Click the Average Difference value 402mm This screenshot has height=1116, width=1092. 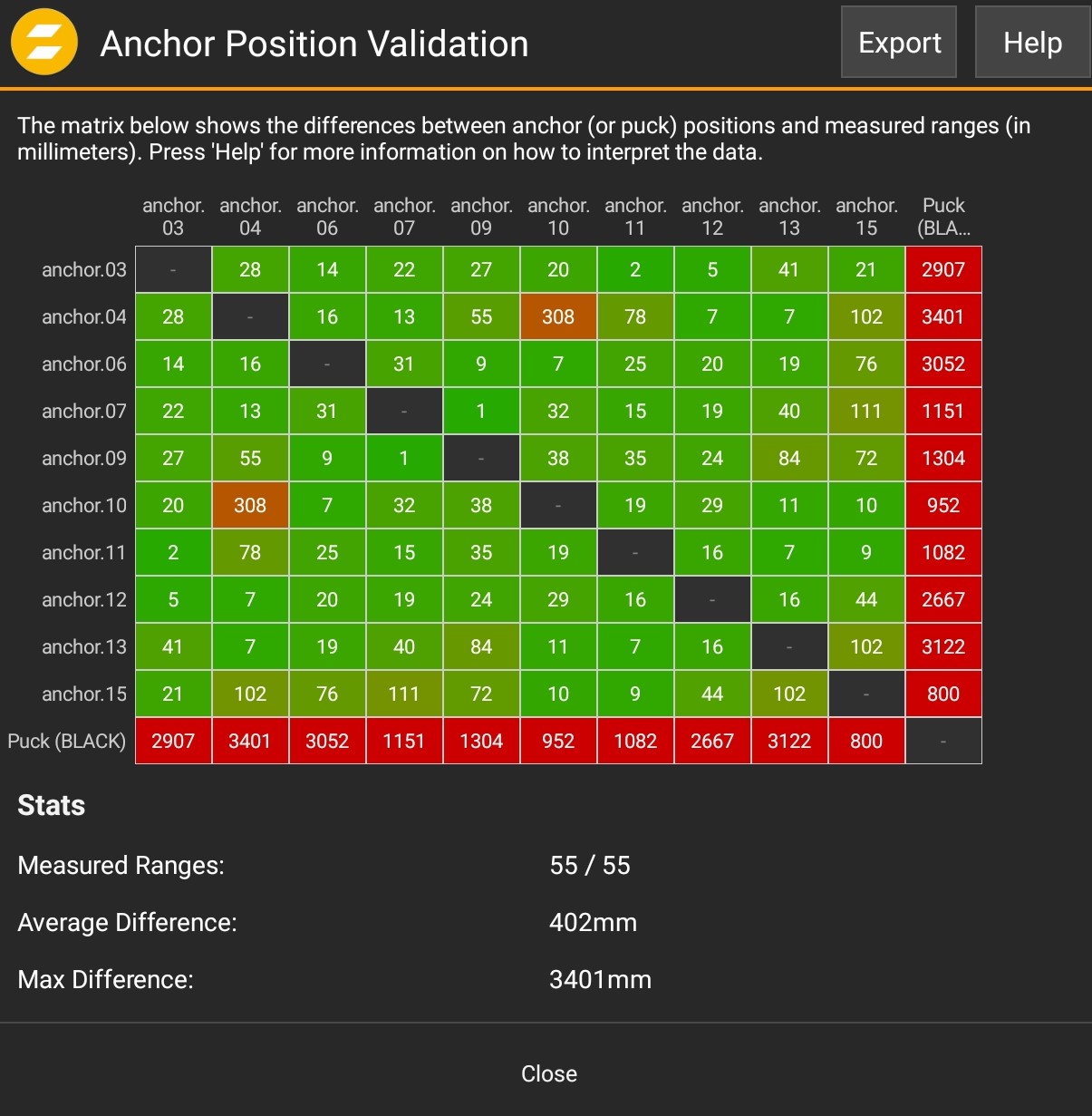click(593, 922)
